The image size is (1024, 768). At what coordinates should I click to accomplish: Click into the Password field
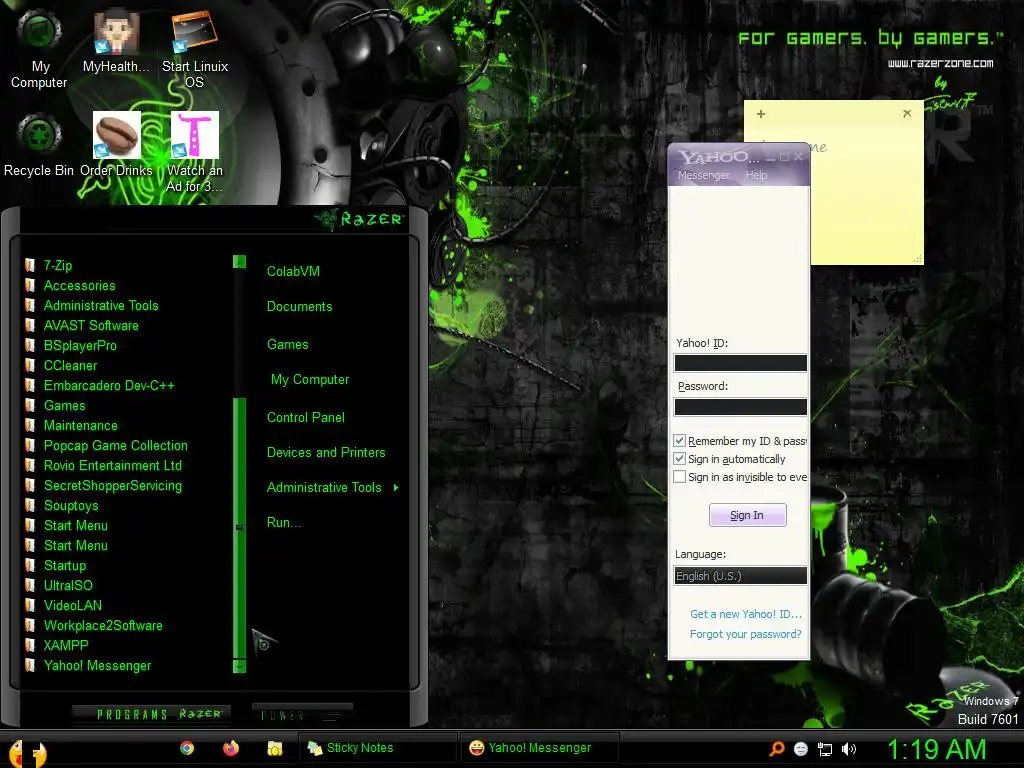[x=741, y=407]
